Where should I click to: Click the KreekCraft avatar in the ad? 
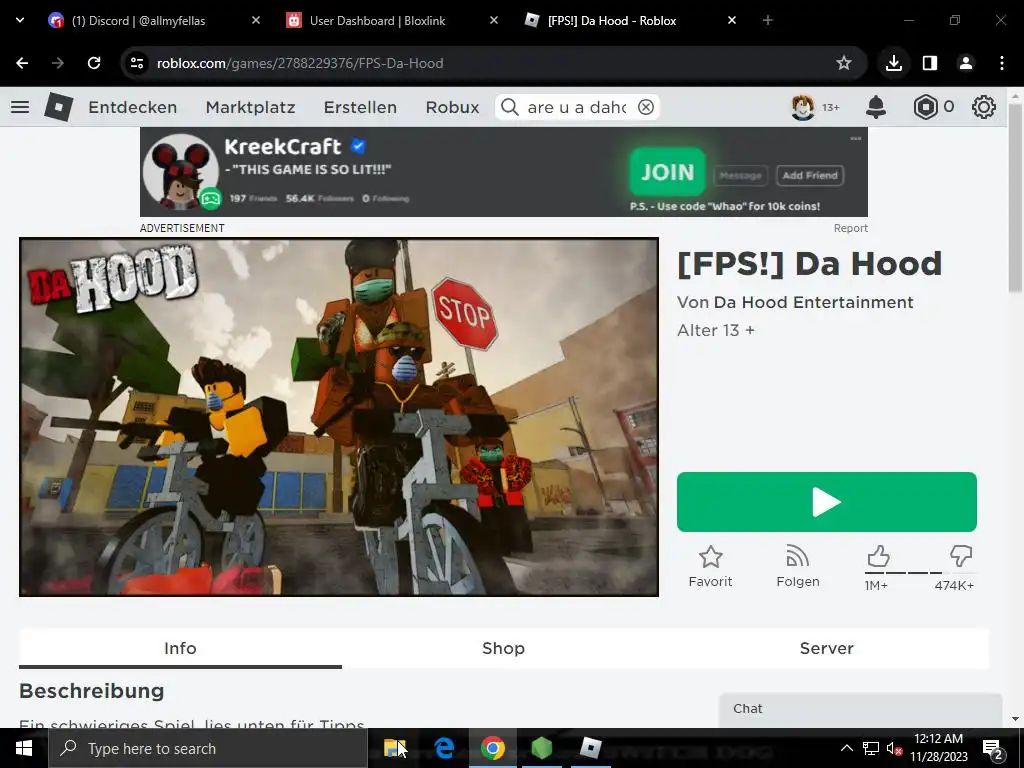(180, 171)
